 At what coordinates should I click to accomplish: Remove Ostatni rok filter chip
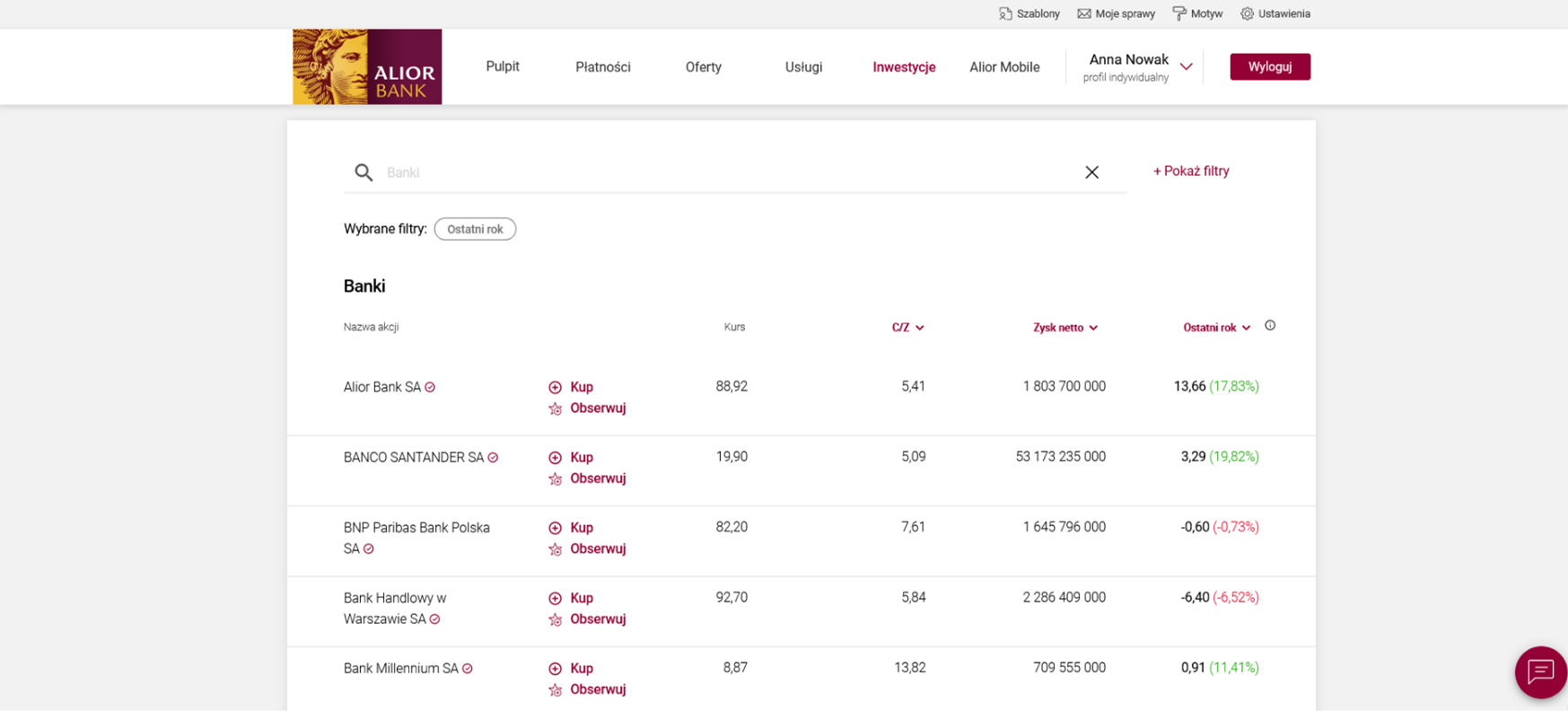pos(475,229)
